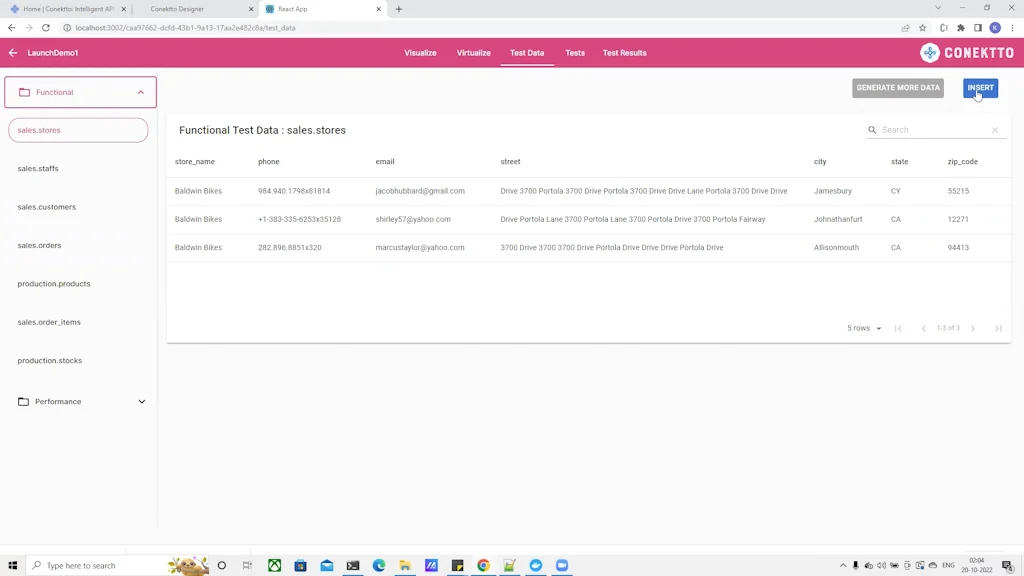Open the CONEKTTO logo in the header
This screenshot has width=1024, height=576.
click(966, 53)
